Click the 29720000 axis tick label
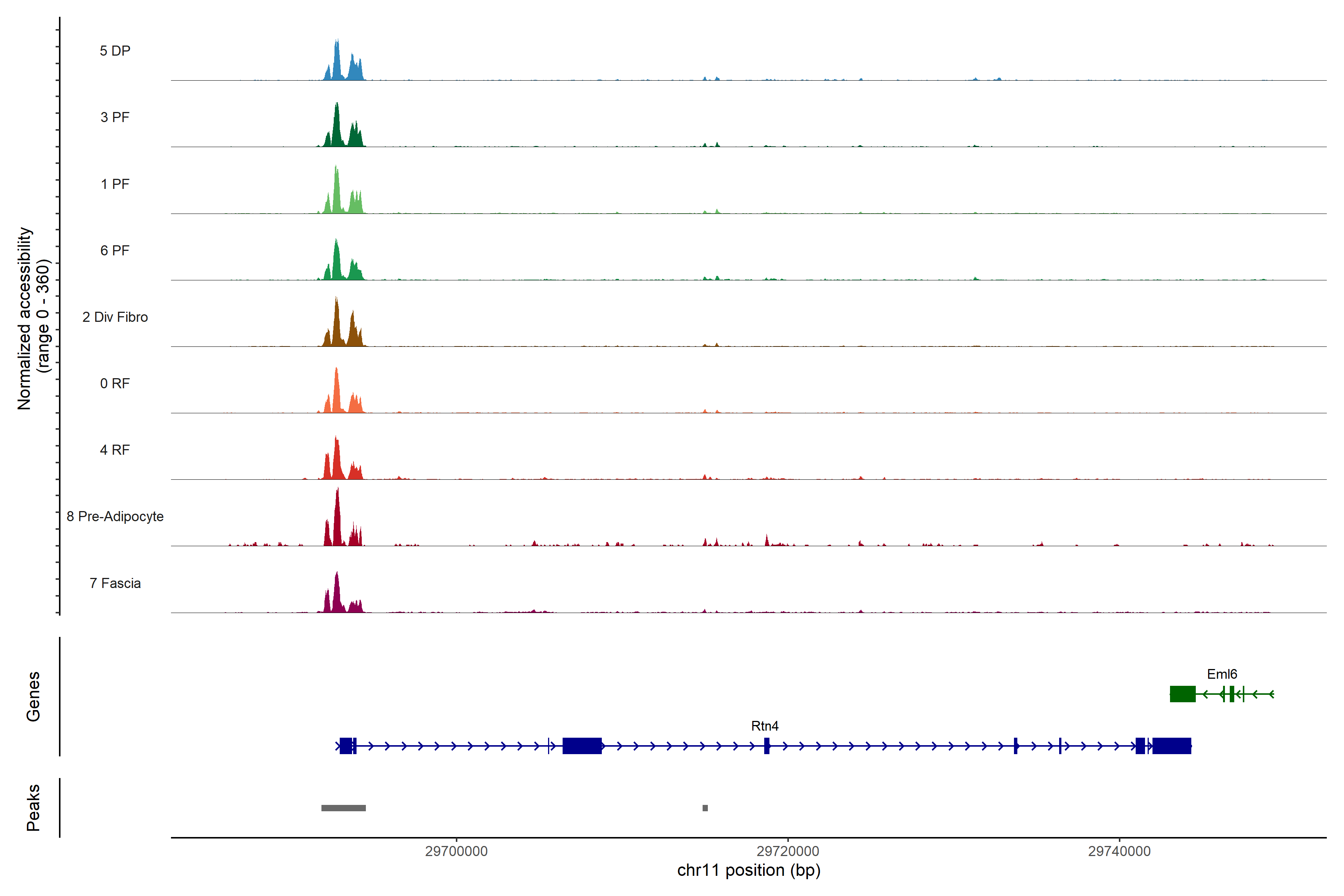 787,852
